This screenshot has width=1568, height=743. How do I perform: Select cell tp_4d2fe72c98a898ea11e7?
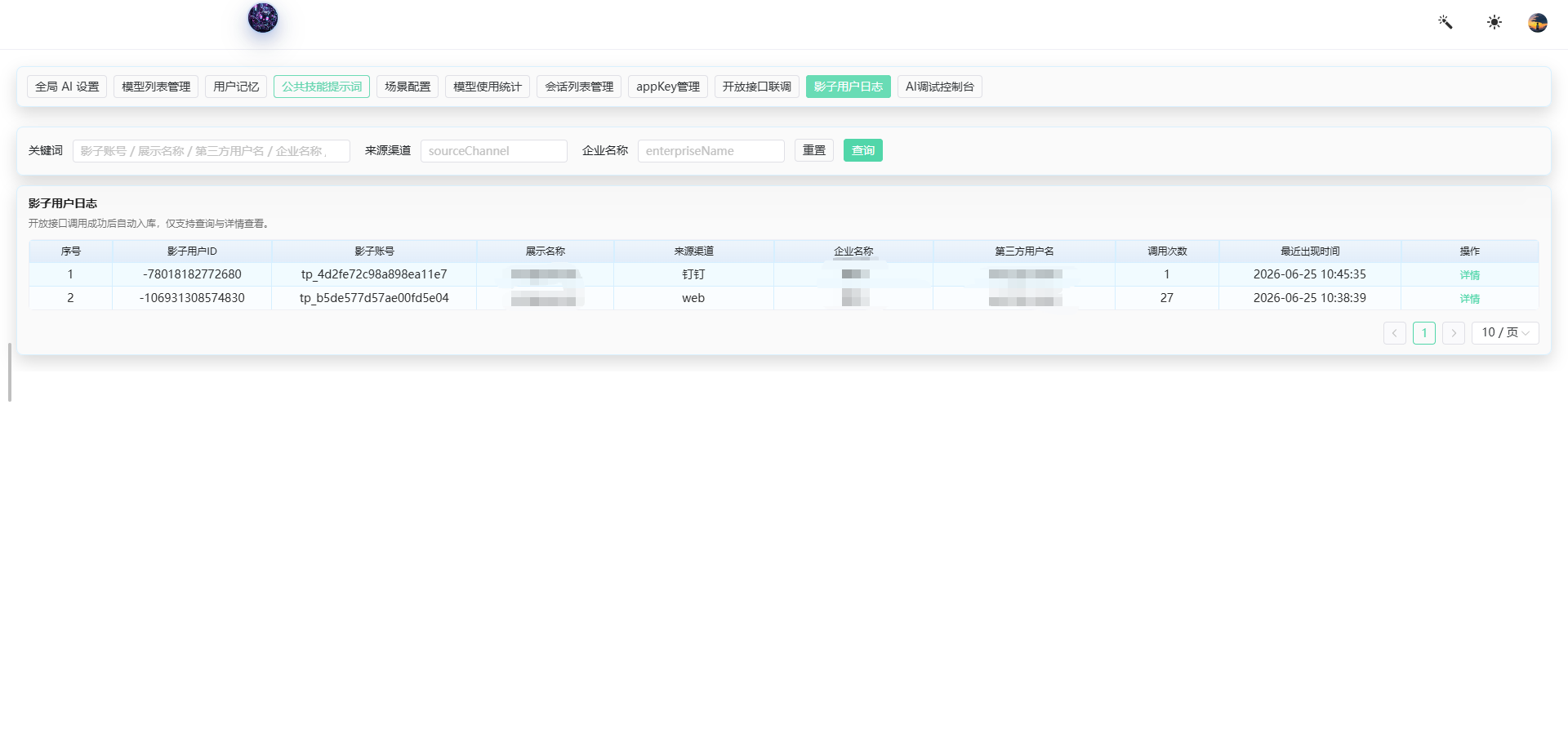pos(374,274)
